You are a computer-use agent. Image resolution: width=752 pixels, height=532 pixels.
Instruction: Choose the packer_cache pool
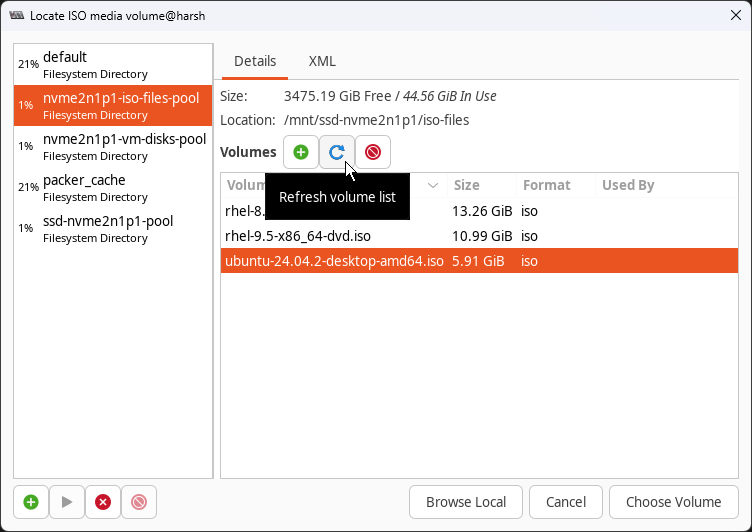(x=113, y=188)
